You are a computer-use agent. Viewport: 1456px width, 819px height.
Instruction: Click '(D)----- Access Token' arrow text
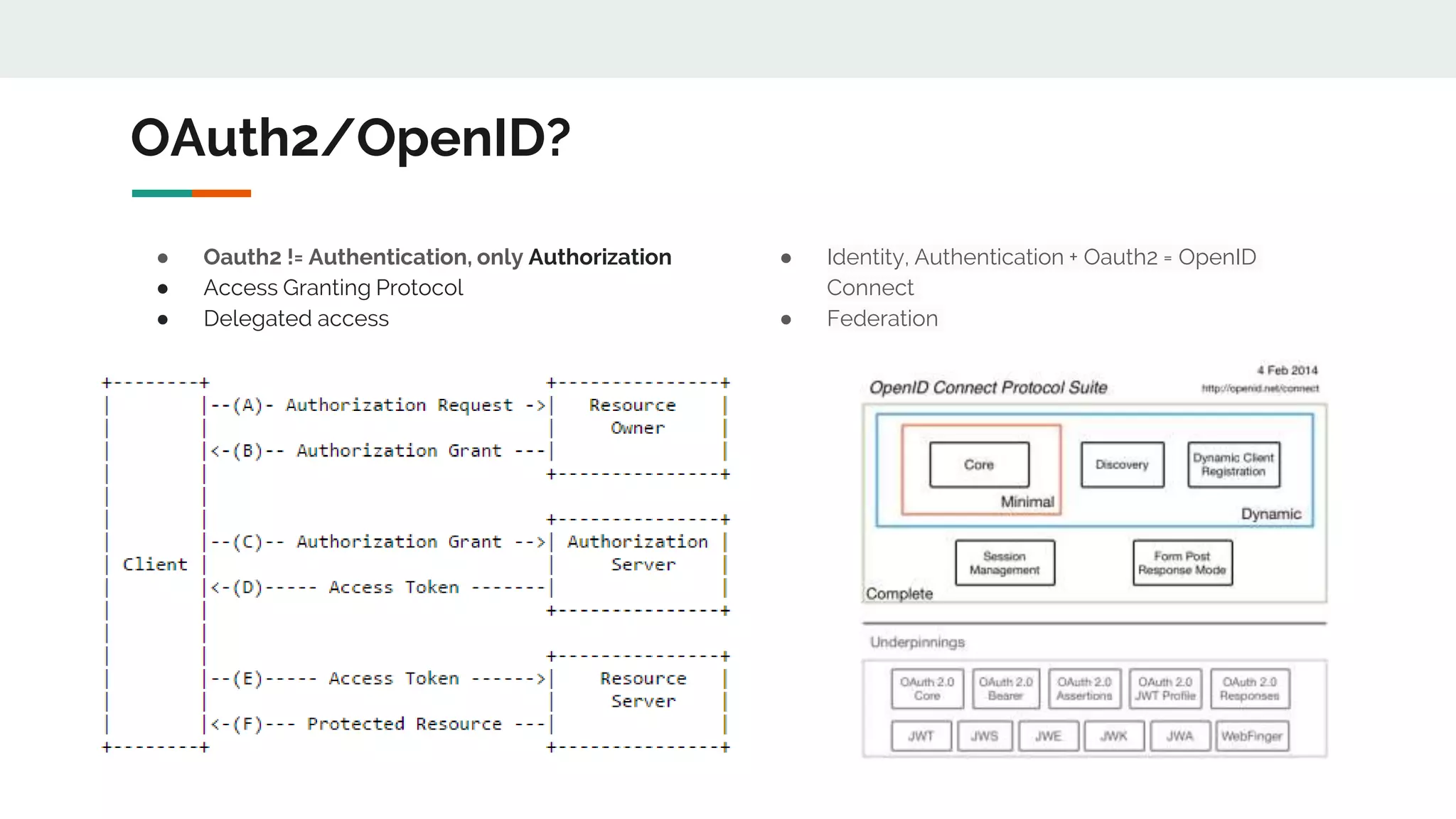pyautogui.click(x=346, y=587)
